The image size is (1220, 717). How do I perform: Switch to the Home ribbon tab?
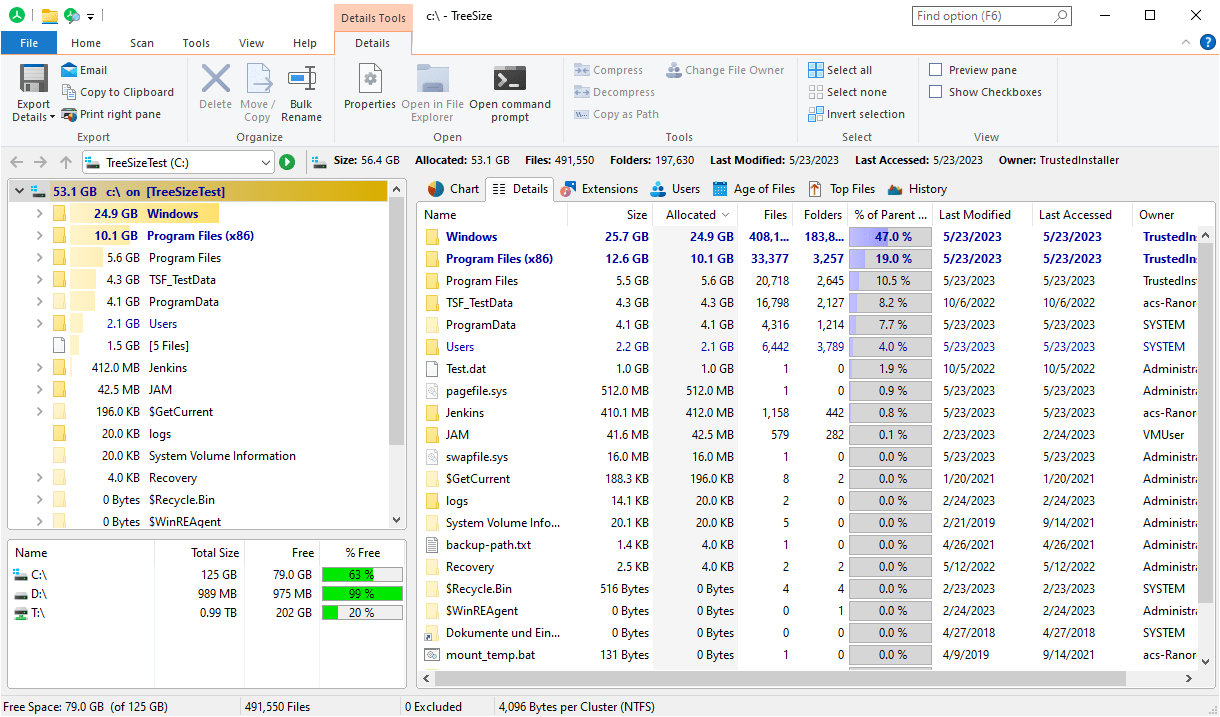point(85,42)
